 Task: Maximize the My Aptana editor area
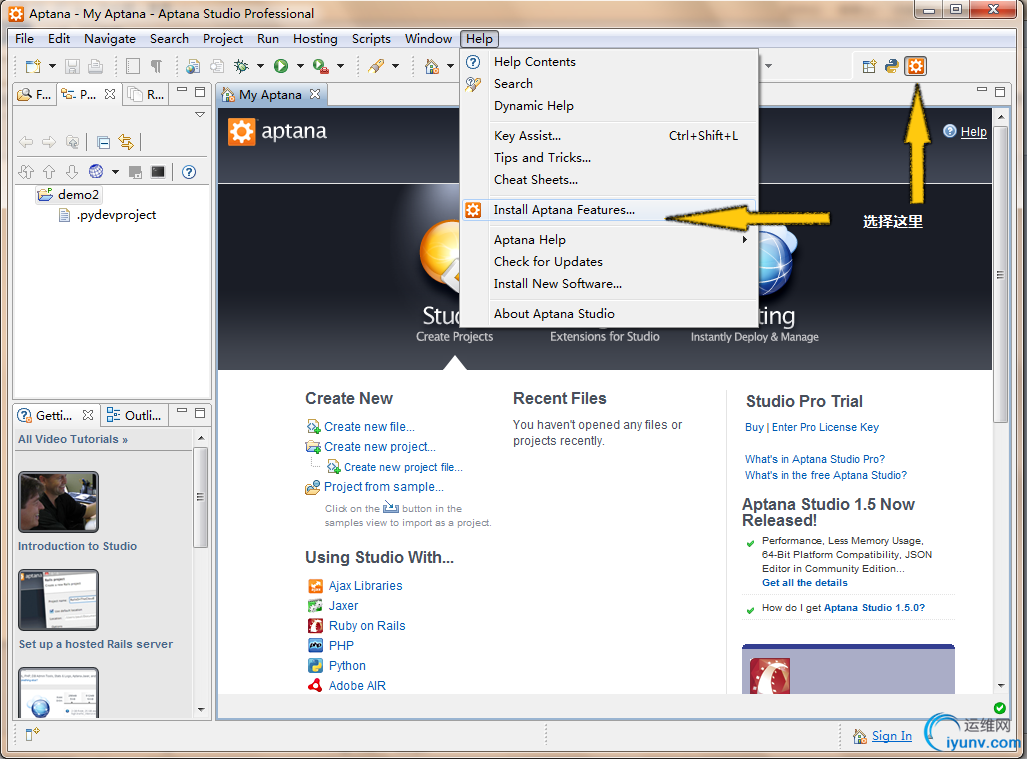[1000, 92]
